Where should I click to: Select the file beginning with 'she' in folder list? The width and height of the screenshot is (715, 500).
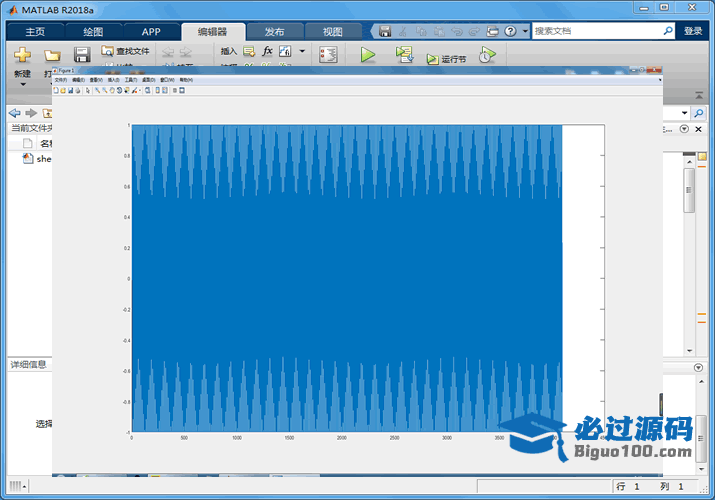pyautogui.click(x=37, y=159)
